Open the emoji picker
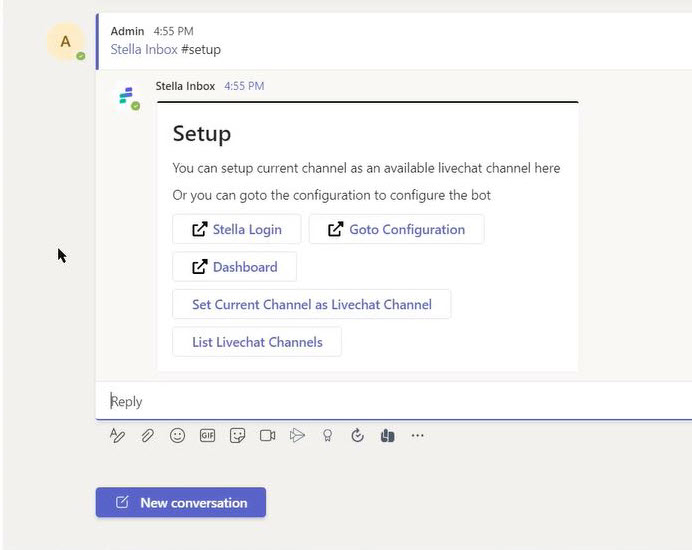Image resolution: width=692 pixels, height=550 pixels. point(177,436)
